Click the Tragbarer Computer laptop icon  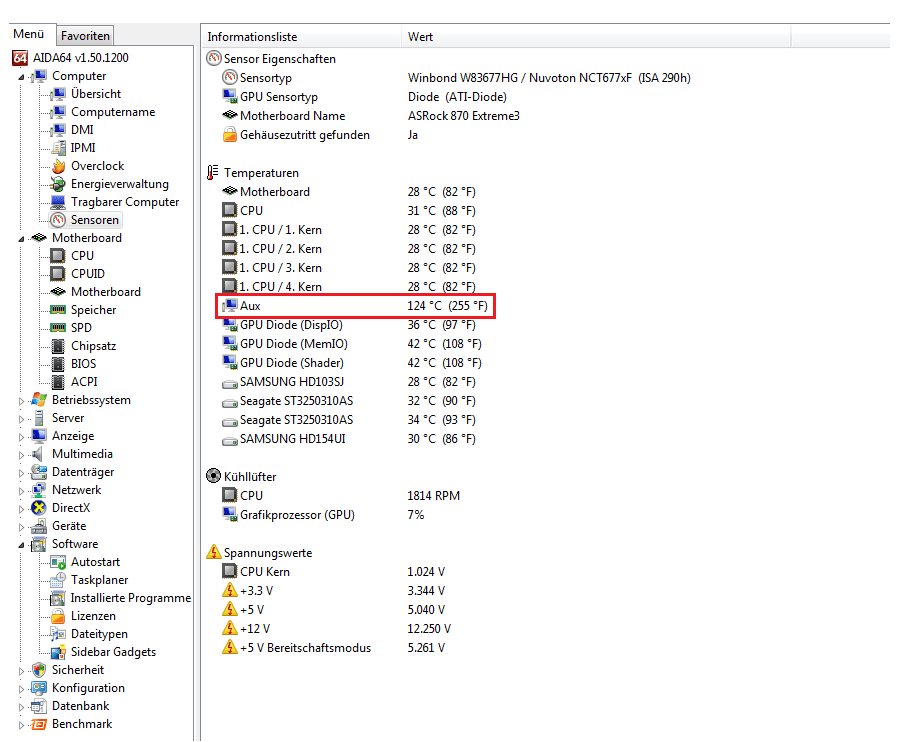[x=58, y=202]
